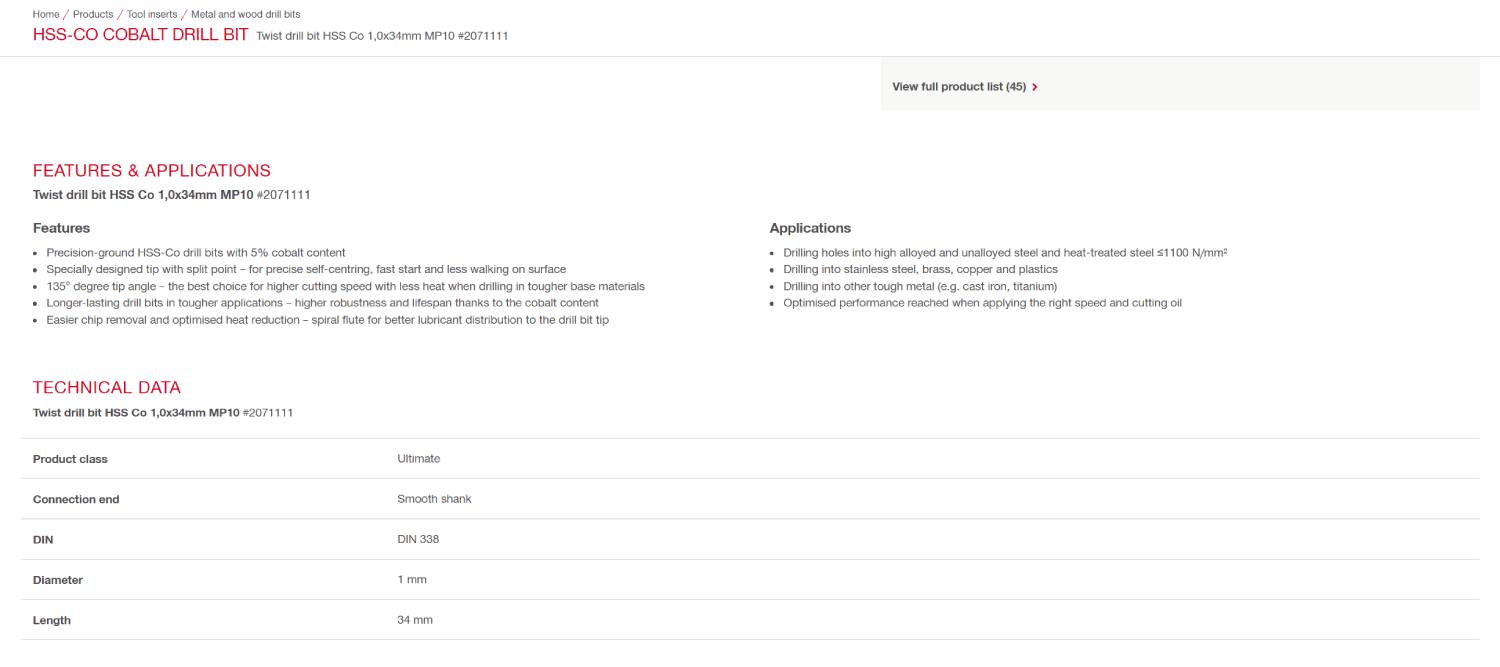
Task: Select the Connection end row label
Action: point(76,499)
